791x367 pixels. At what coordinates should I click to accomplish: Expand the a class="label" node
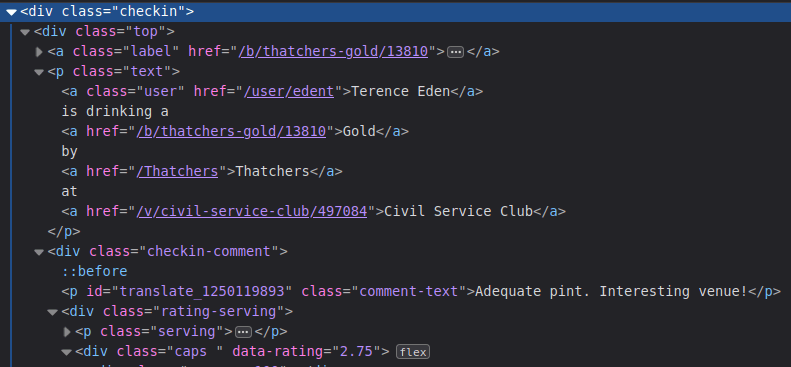click(39, 52)
